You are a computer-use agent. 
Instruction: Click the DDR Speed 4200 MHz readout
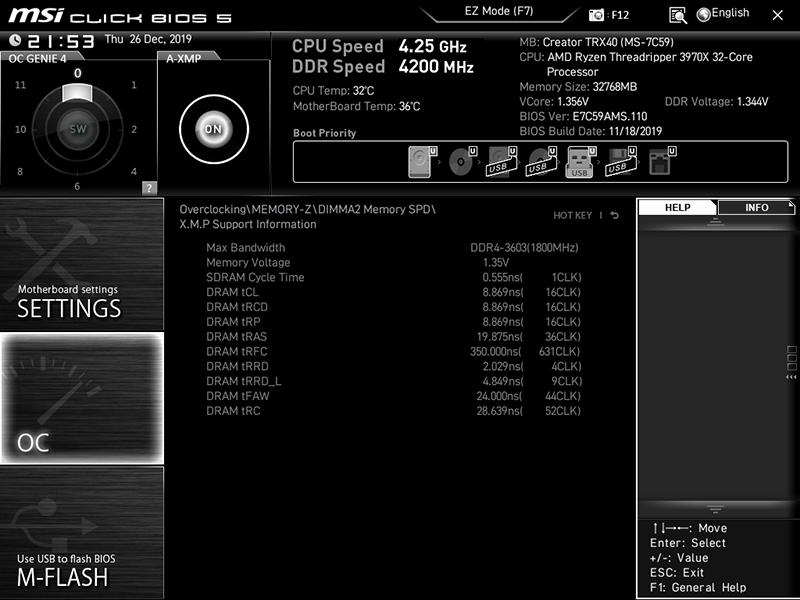(383, 67)
